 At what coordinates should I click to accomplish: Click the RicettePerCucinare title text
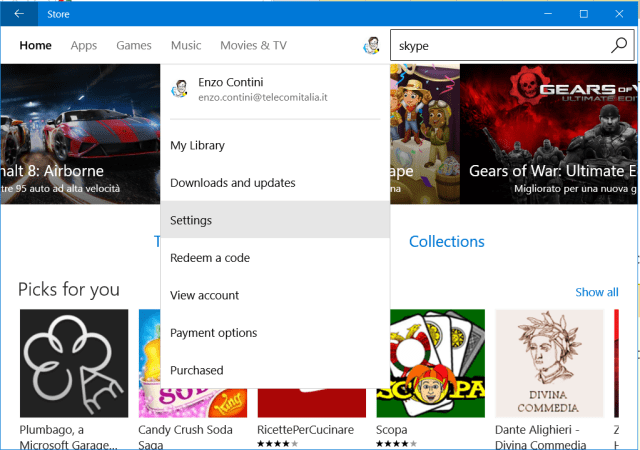click(305, 430)
